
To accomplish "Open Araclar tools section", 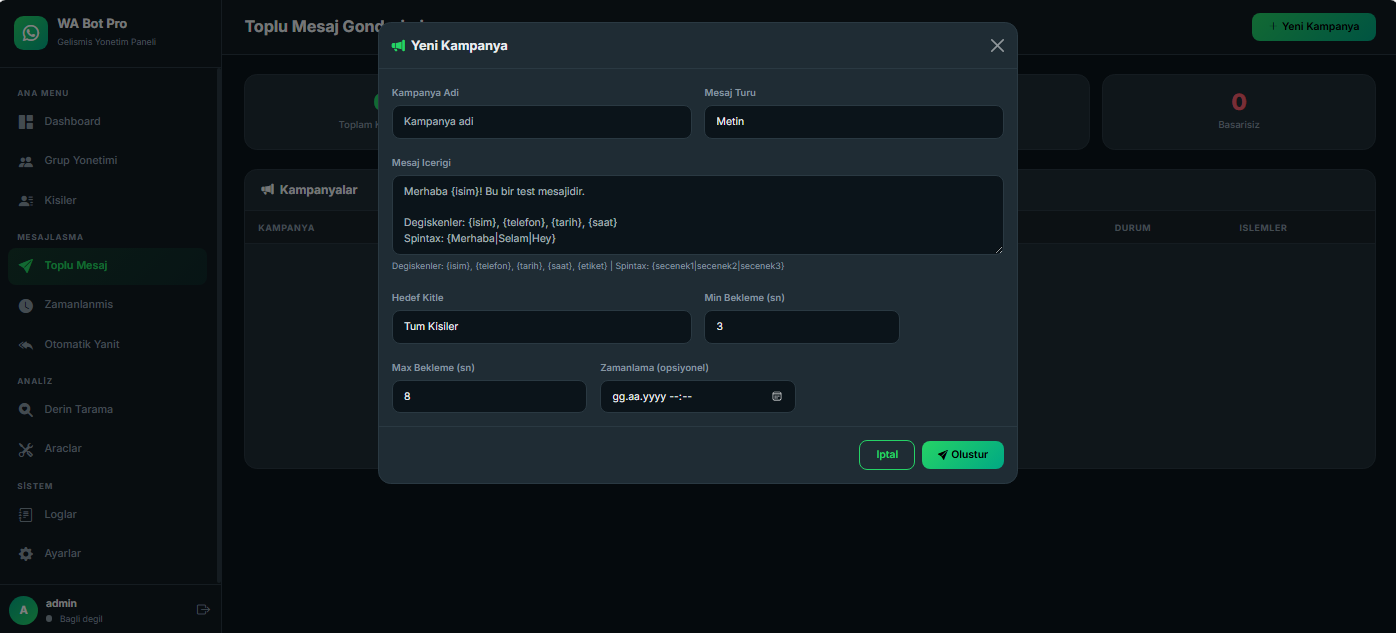I will point(62,449).
